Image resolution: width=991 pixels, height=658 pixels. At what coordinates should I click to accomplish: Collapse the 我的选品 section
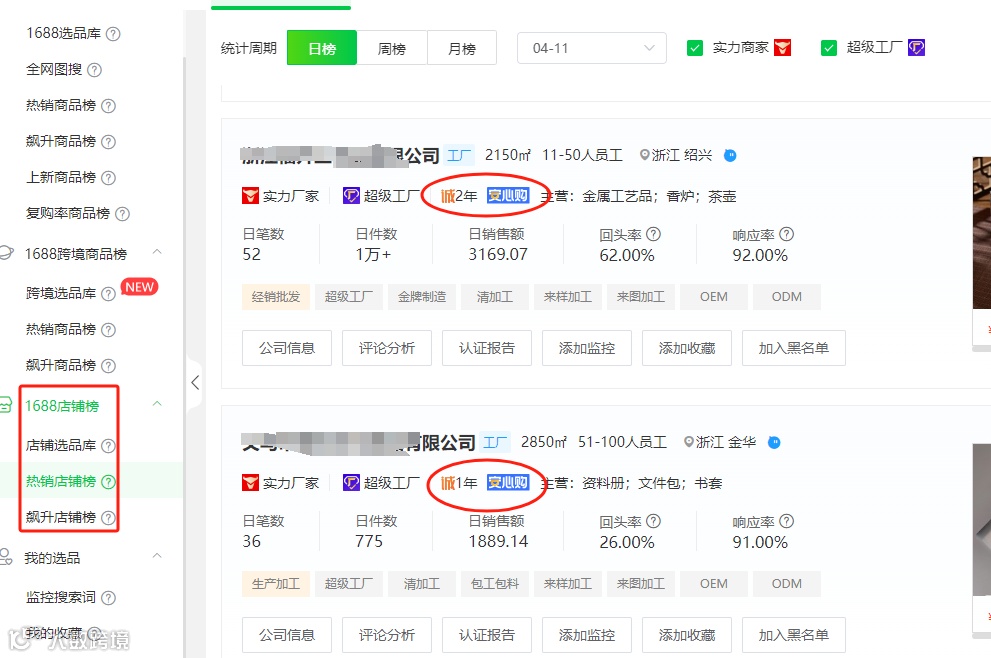tap(157, 556)
